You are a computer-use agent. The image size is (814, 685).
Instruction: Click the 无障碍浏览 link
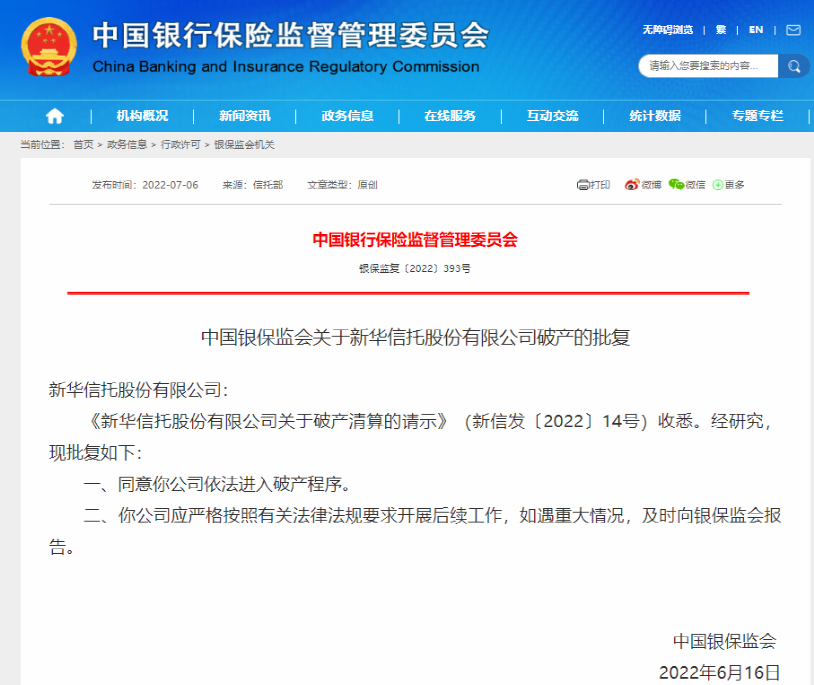[x=668, y=30]
